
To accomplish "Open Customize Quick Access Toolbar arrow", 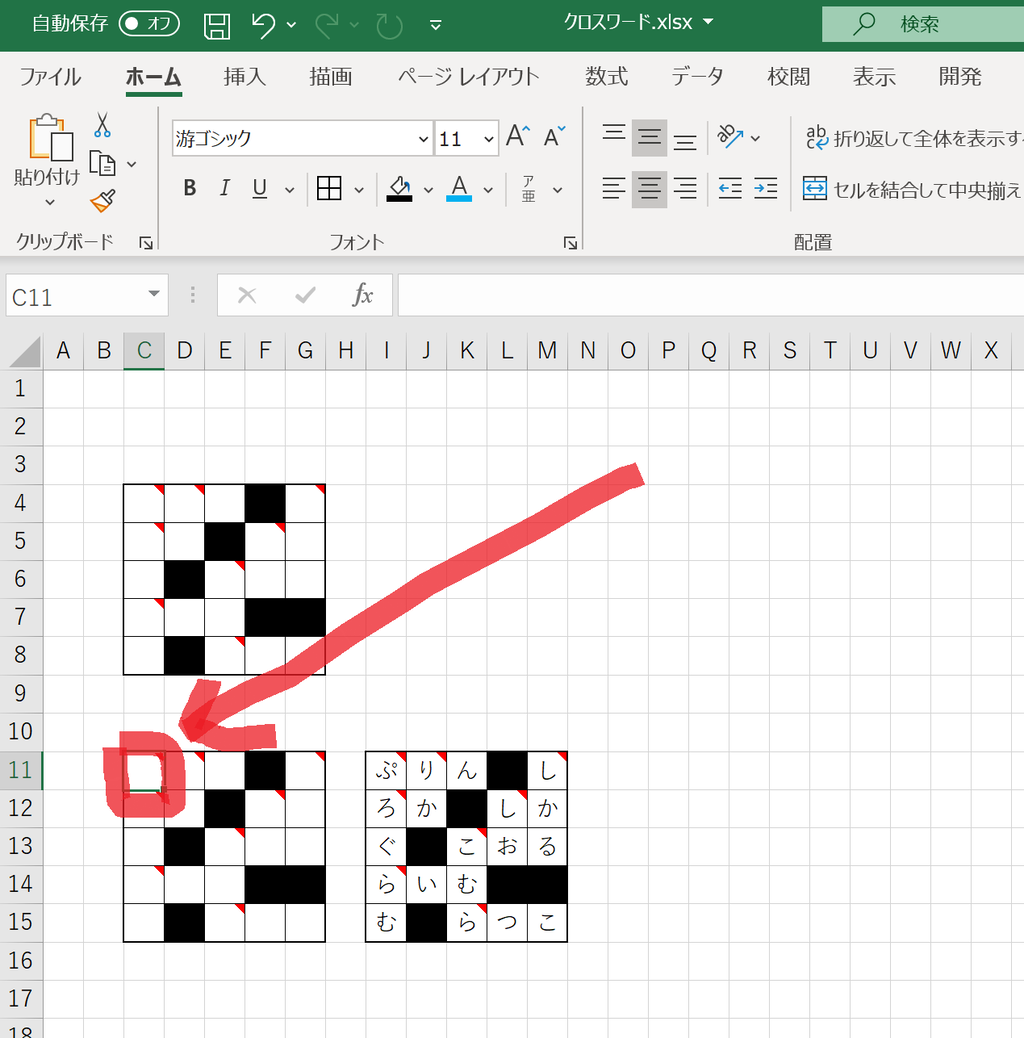I will 436,25.
